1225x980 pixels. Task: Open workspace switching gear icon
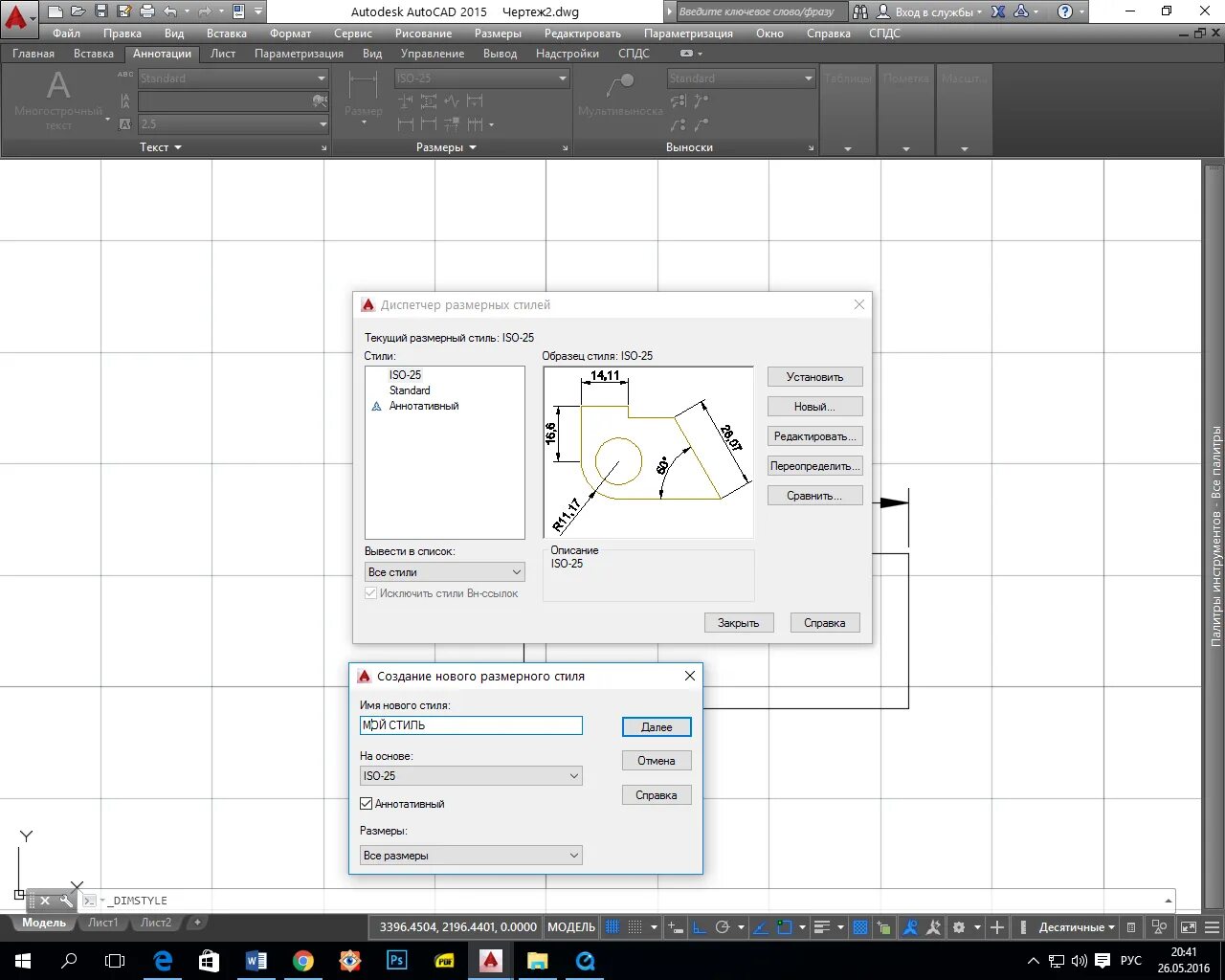(959, 926)
